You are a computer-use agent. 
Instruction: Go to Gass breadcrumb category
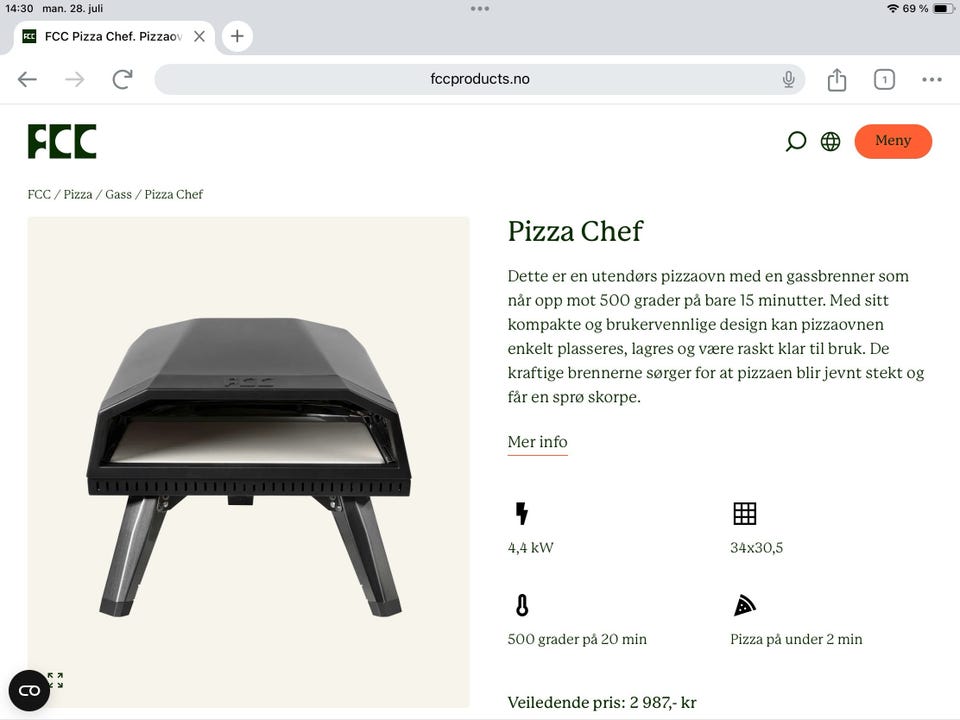(118, 194)
